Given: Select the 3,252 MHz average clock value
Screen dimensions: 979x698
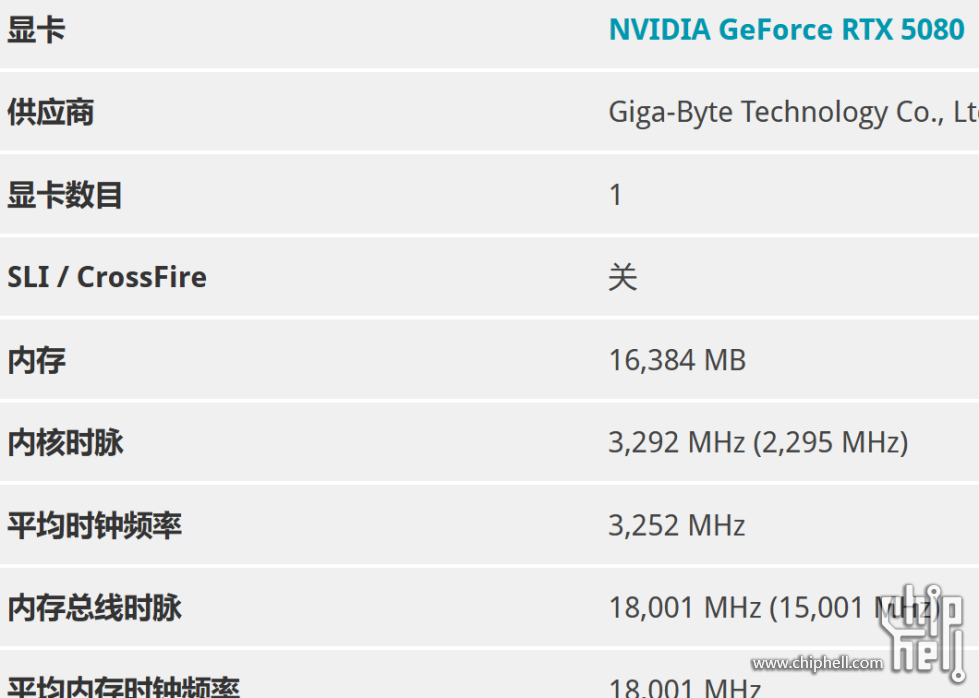Looking at the screenshot, I should (x=677, y=525).
